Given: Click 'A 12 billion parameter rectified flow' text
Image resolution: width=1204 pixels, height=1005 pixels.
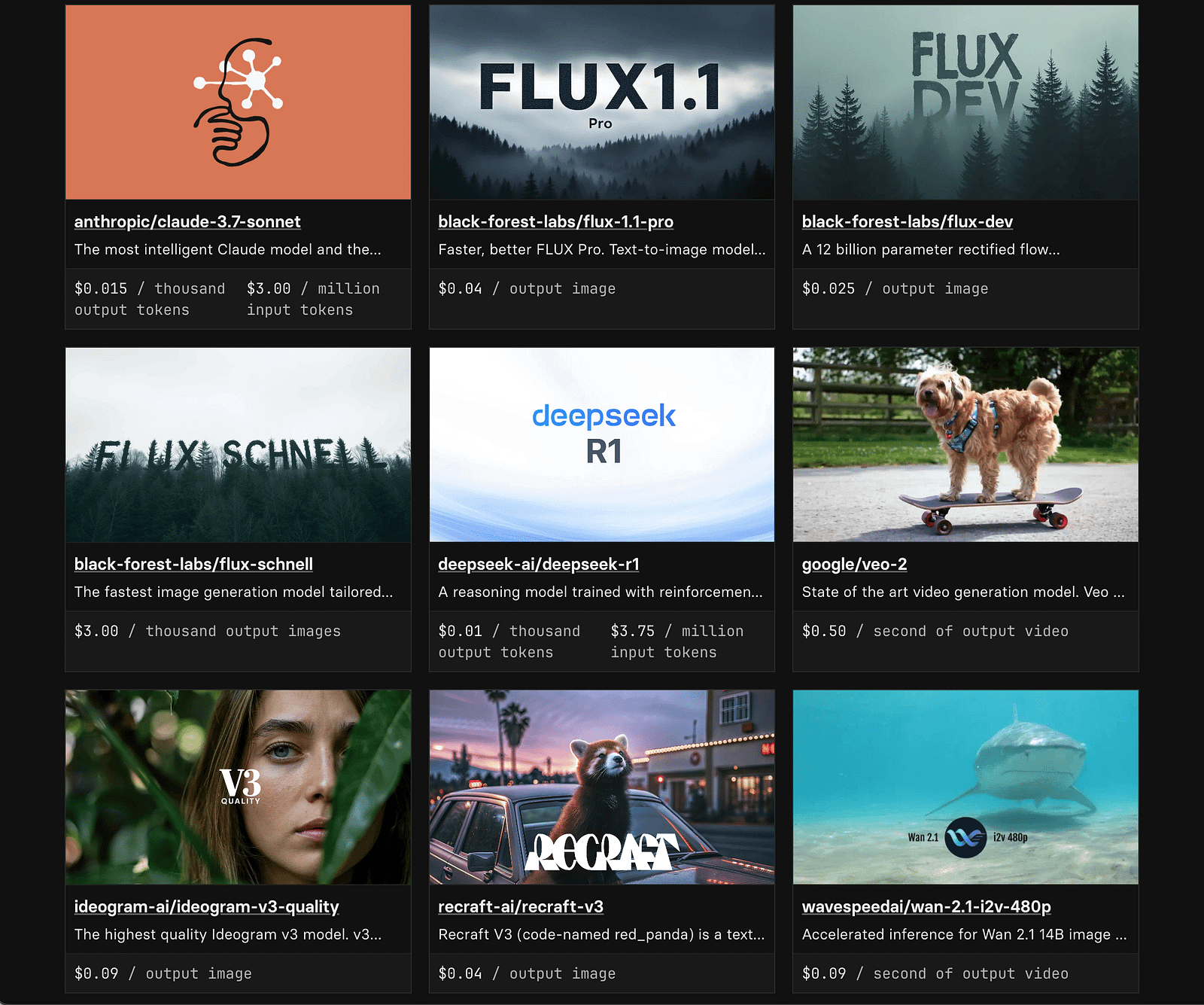Looking at the screenshot, I should [x=931, y=250].
